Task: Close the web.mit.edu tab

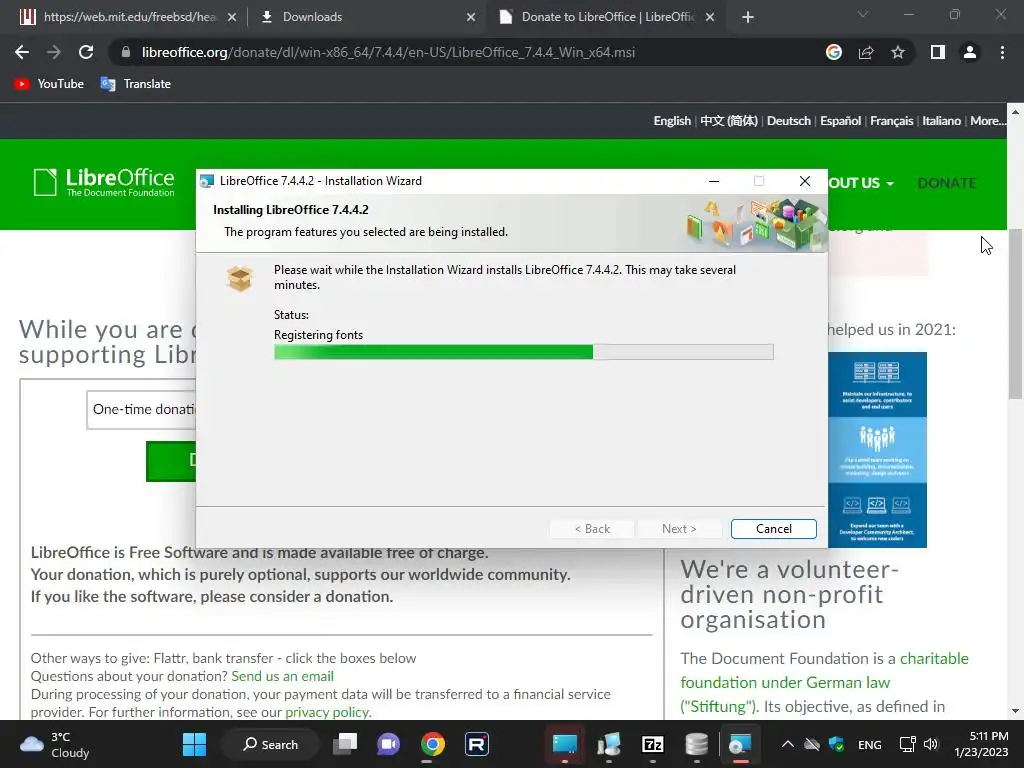Action: 232,17
